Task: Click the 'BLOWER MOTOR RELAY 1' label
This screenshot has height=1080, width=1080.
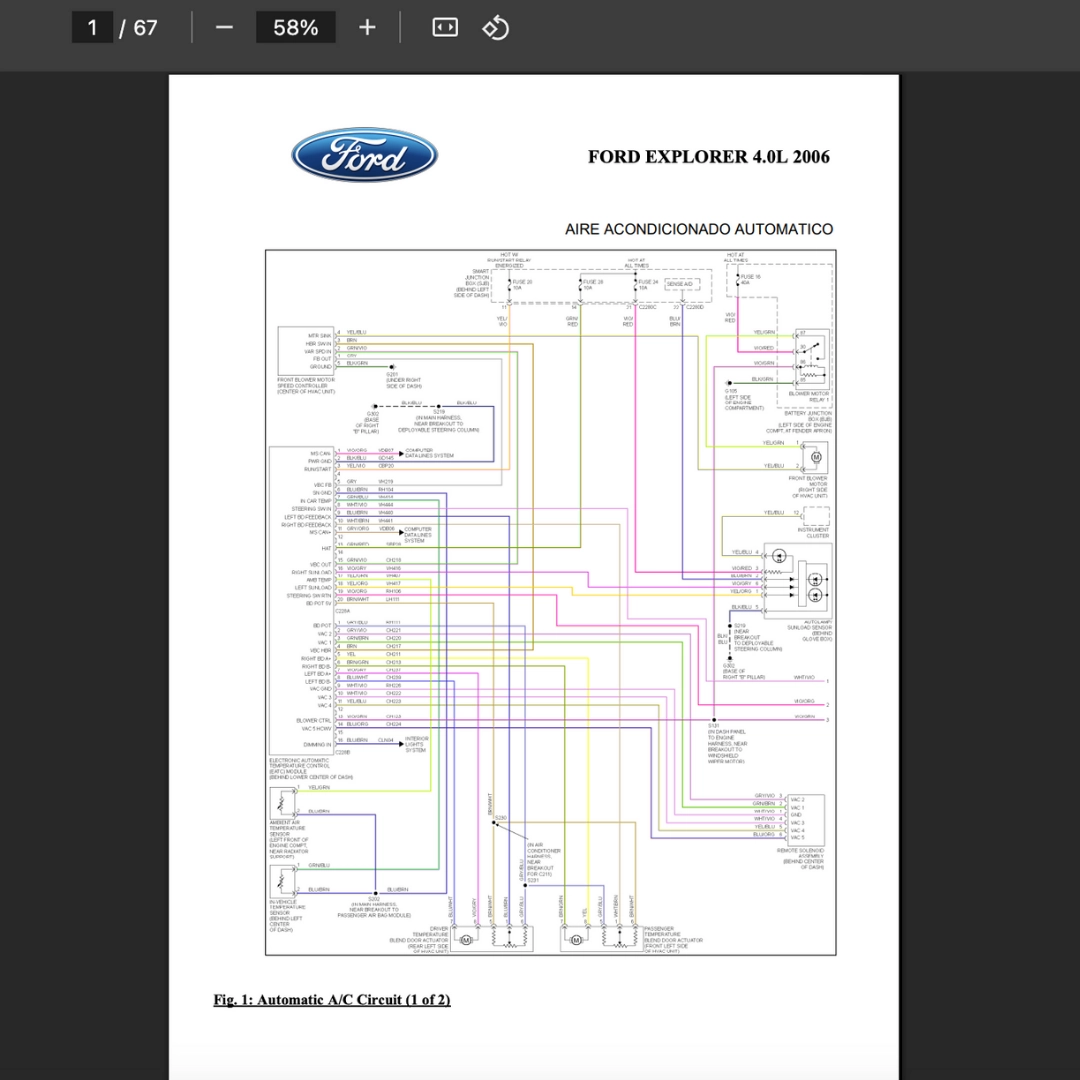Action: click(x=809, y=397)
